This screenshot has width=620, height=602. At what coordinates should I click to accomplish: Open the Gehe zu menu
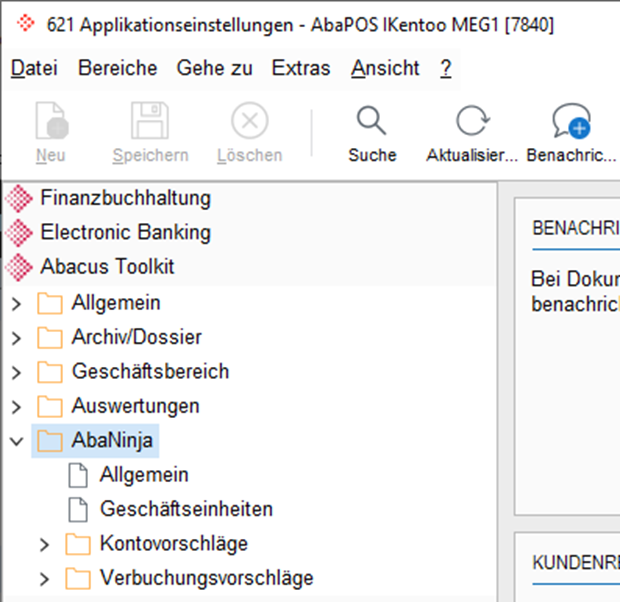pos(214,68)
